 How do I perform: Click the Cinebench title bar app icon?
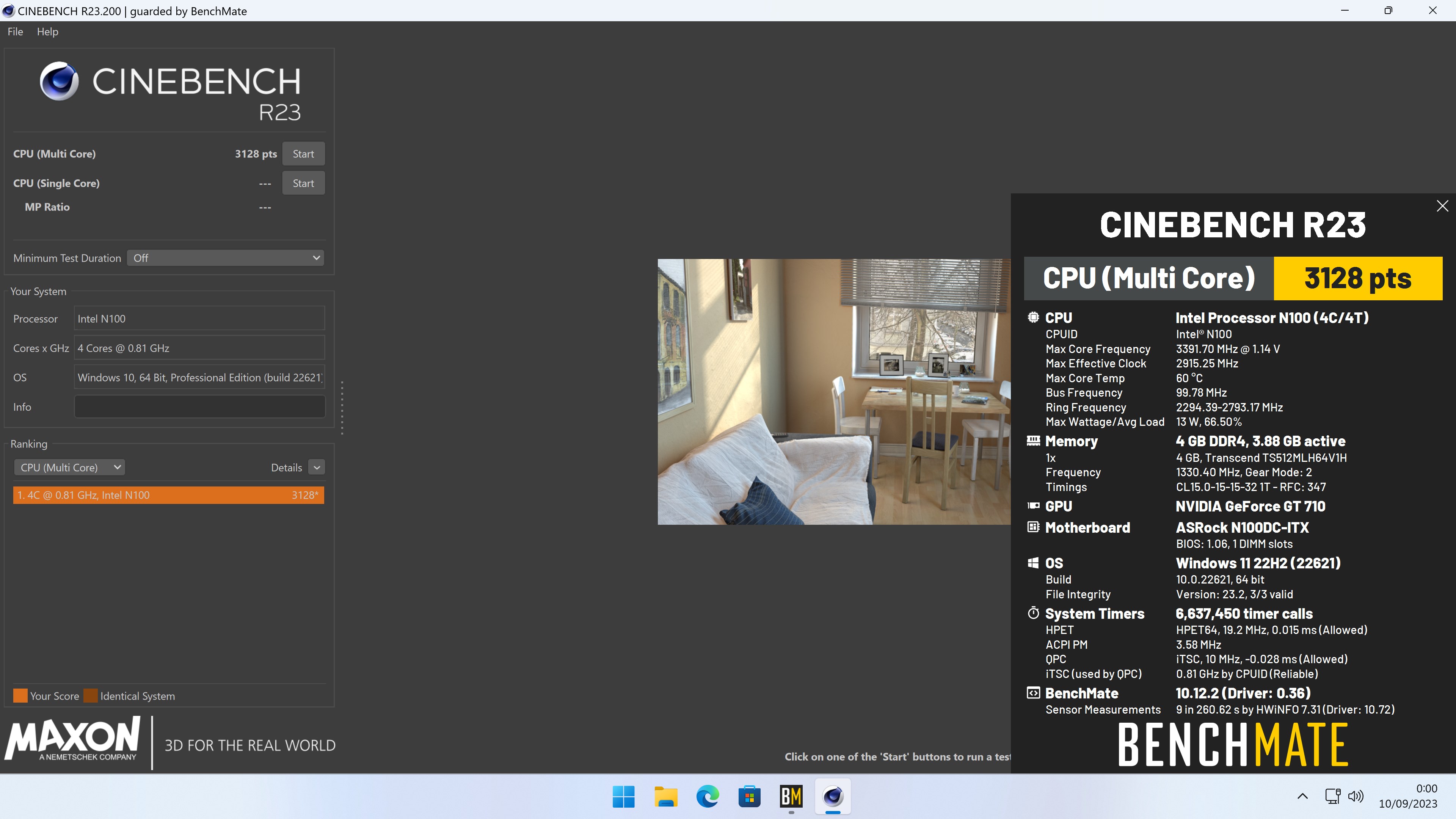coord(8,11)
